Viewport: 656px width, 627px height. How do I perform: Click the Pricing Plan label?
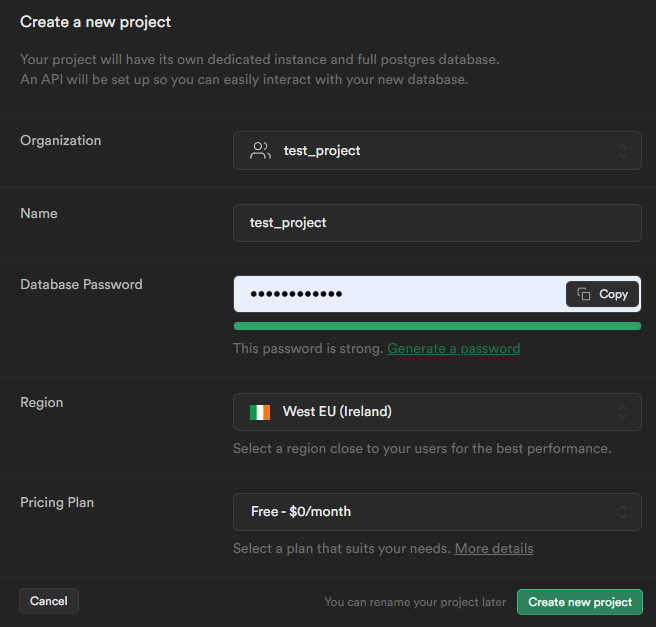coord(57,502)
